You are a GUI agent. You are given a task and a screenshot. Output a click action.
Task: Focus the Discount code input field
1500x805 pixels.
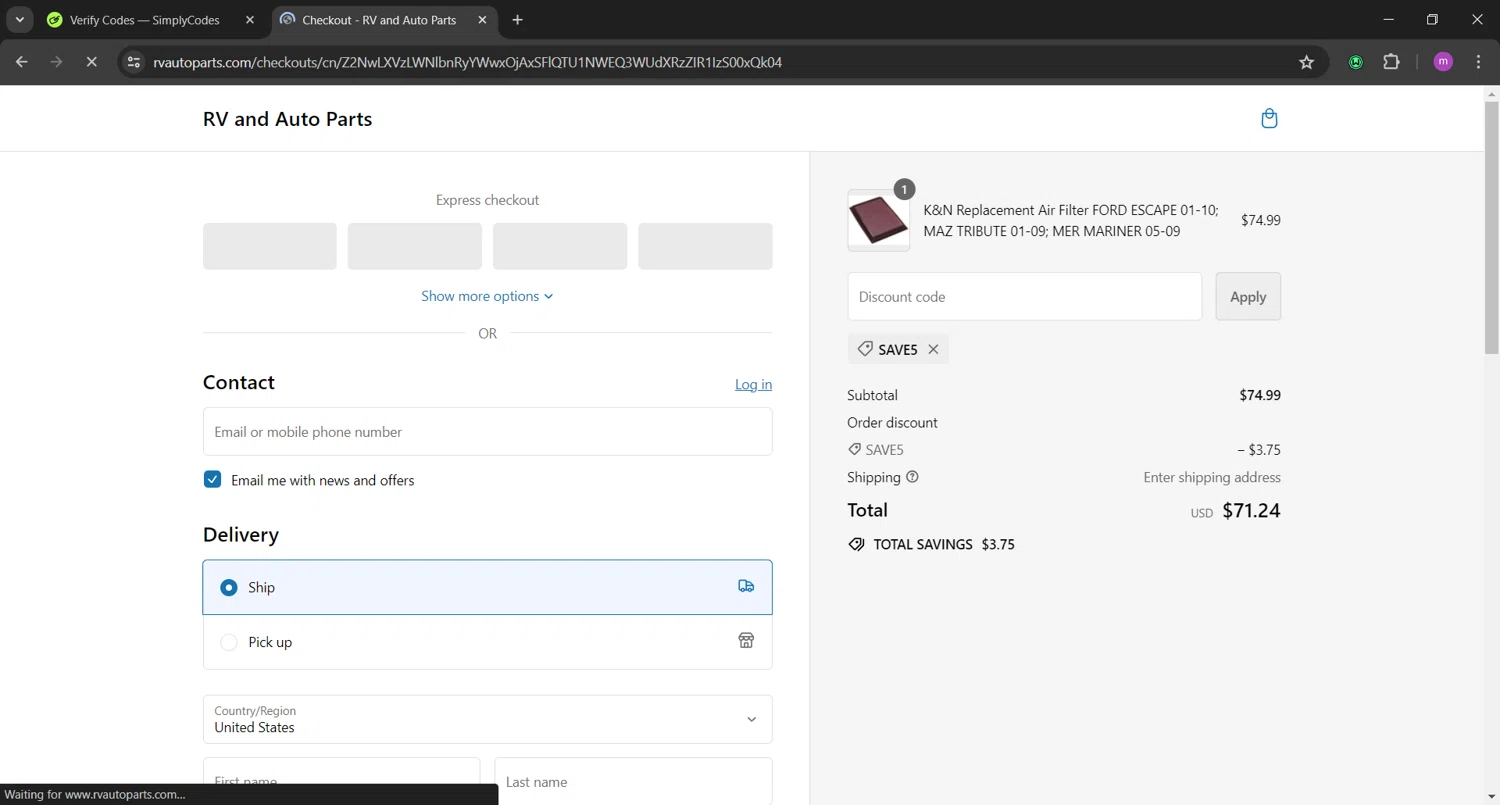tap(1024, 296)
